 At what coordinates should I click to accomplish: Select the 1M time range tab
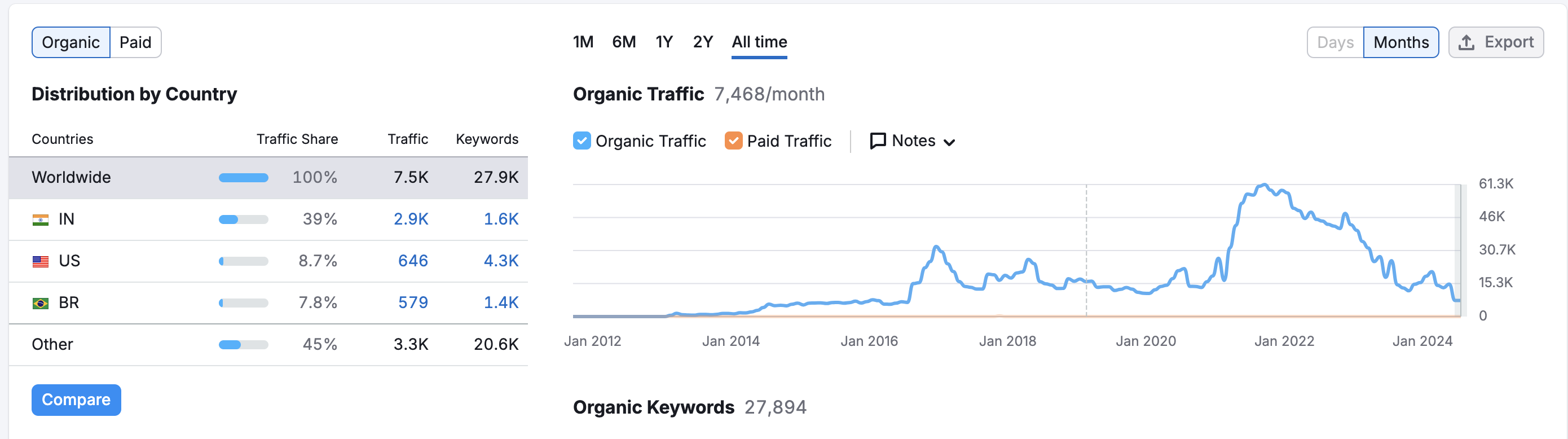pyautogui.click(x=583, y=42)
